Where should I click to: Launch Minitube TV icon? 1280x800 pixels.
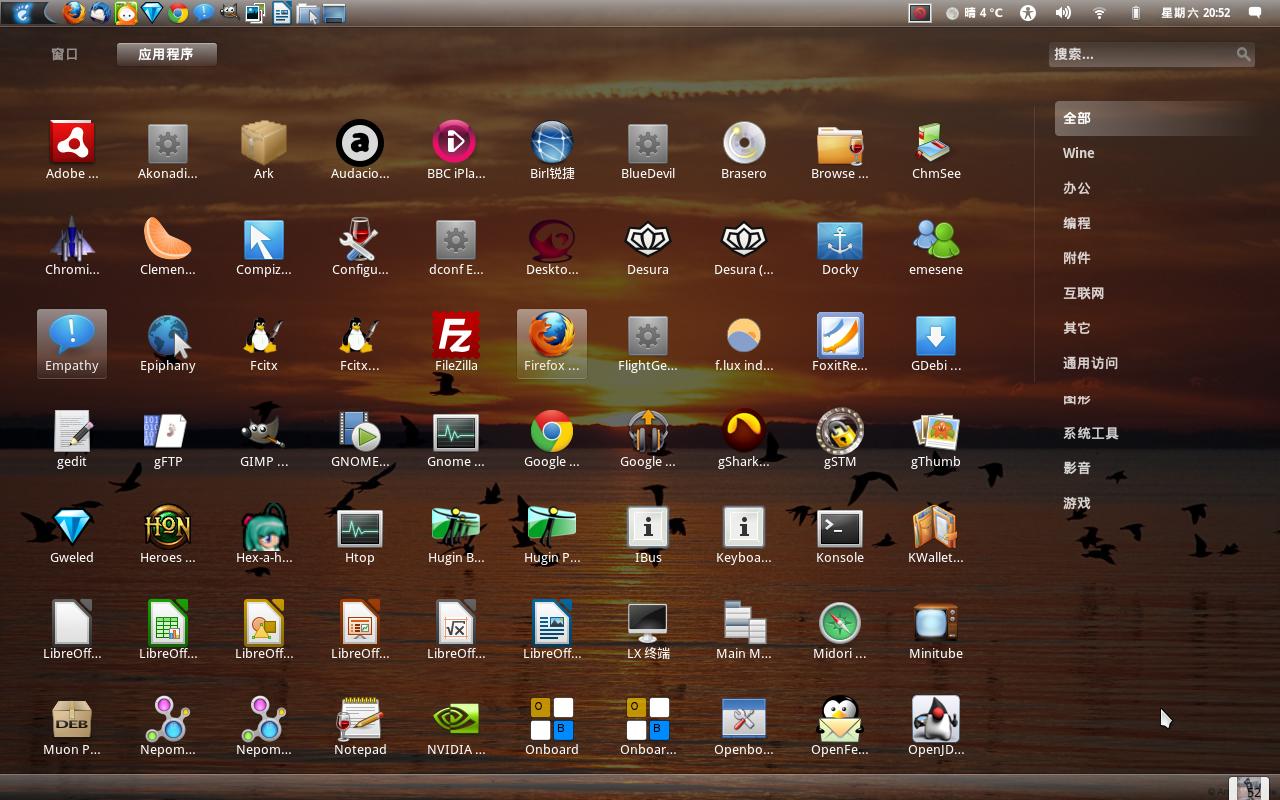point(936,623)
